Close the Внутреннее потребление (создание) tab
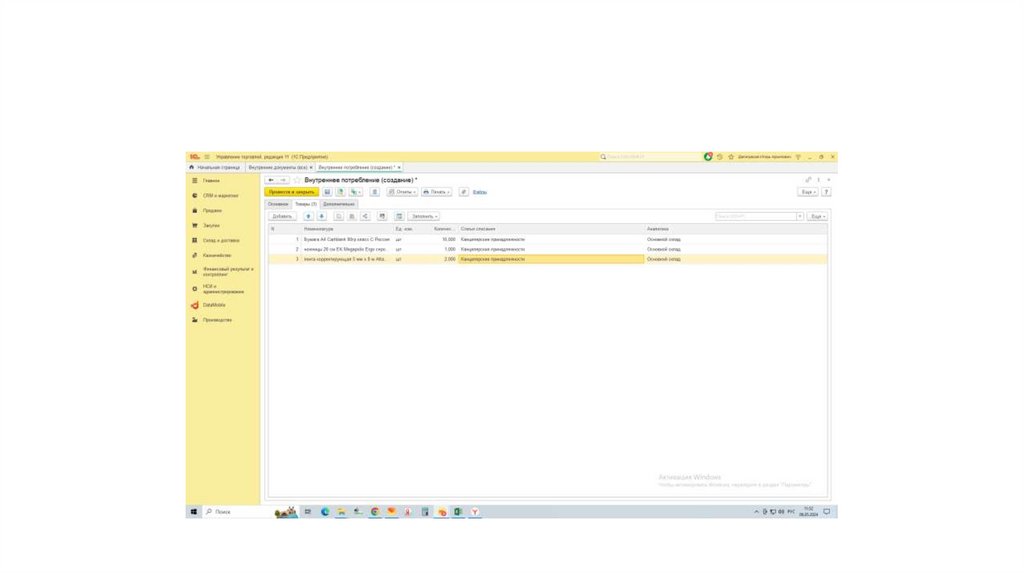This screenshot has width=1024, height=574. point(399,167)
